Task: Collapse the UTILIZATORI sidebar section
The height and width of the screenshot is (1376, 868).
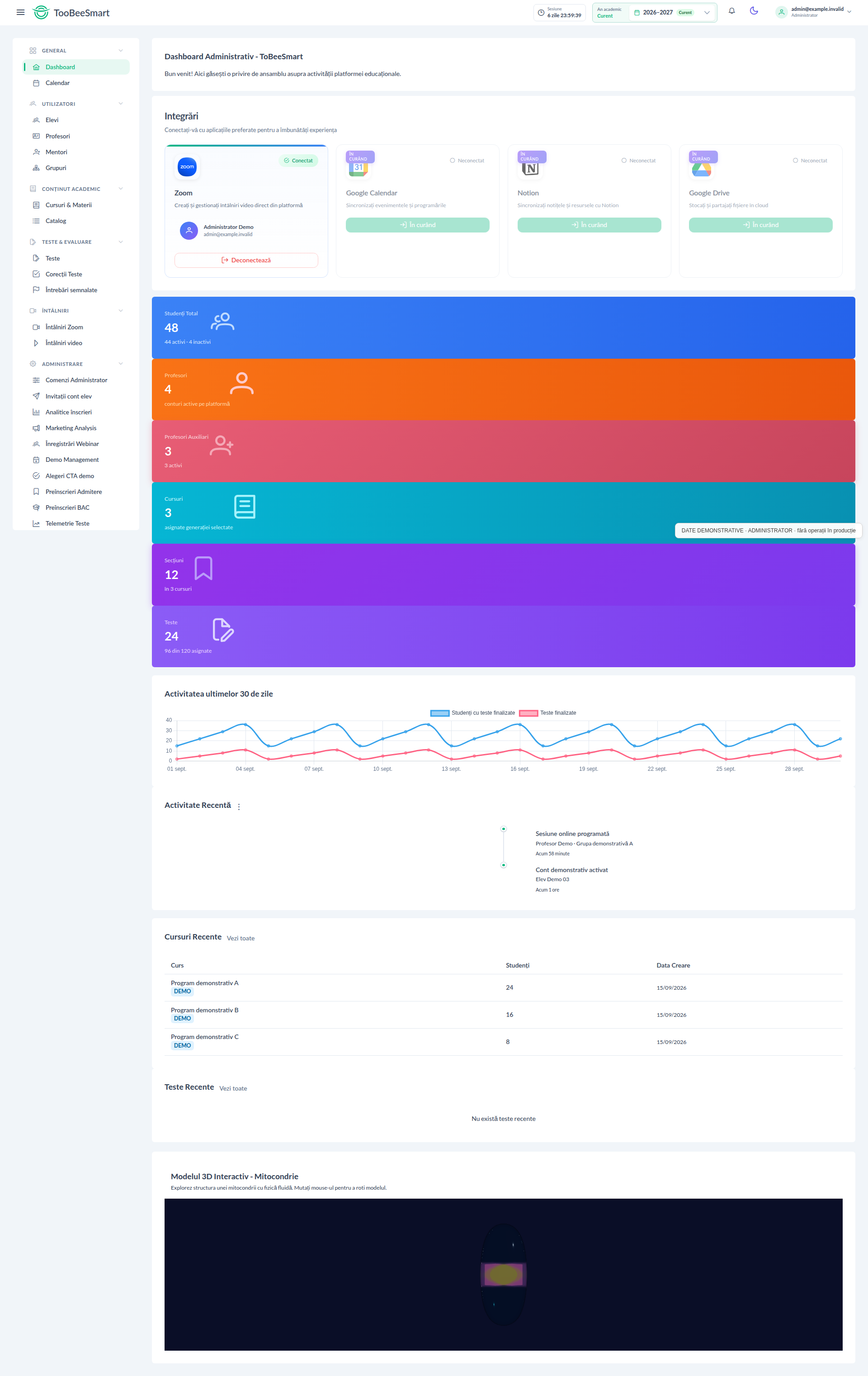Action: pyautogui.click(x=76, y=104)
